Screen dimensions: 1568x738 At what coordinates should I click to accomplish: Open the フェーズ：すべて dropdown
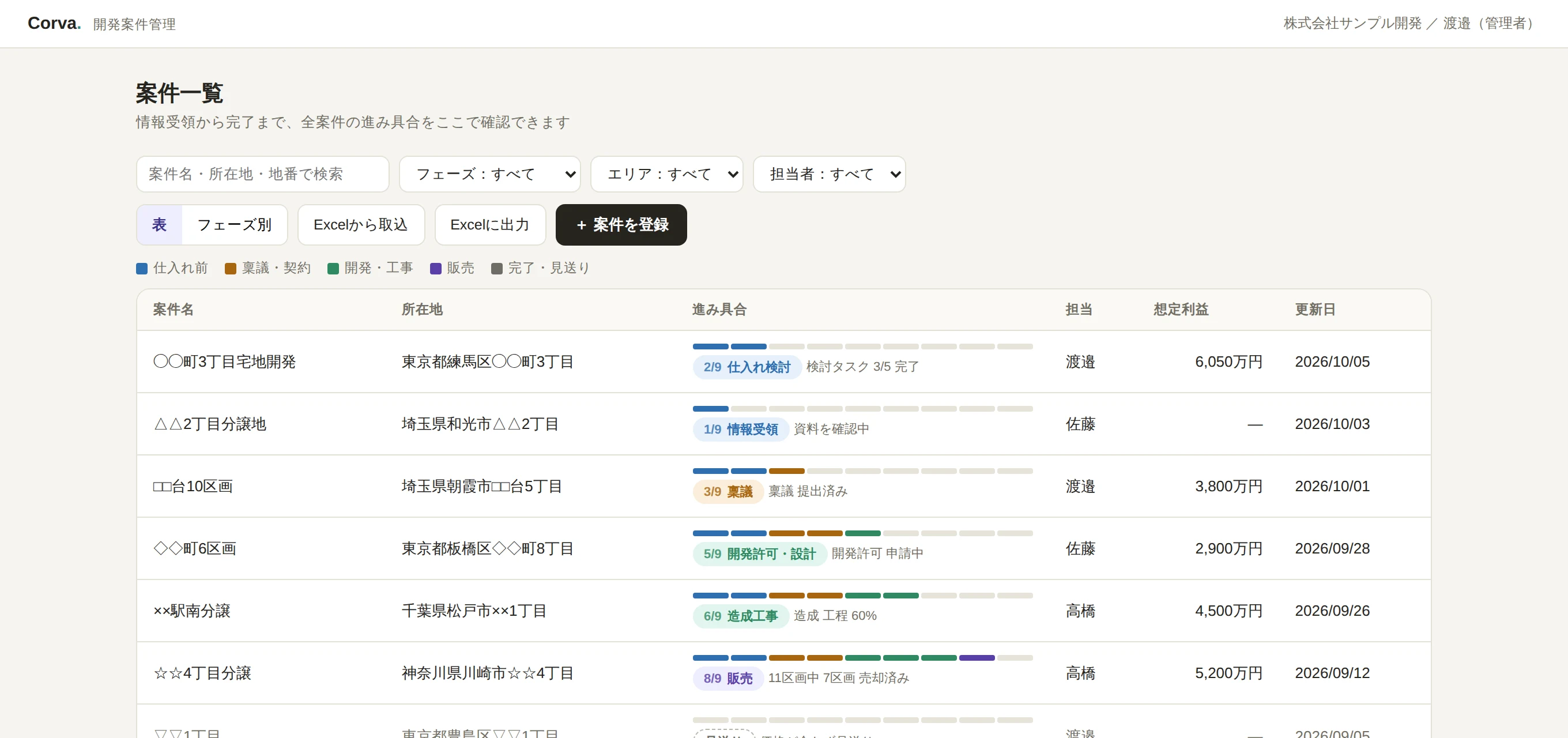[x=489, y=174]
